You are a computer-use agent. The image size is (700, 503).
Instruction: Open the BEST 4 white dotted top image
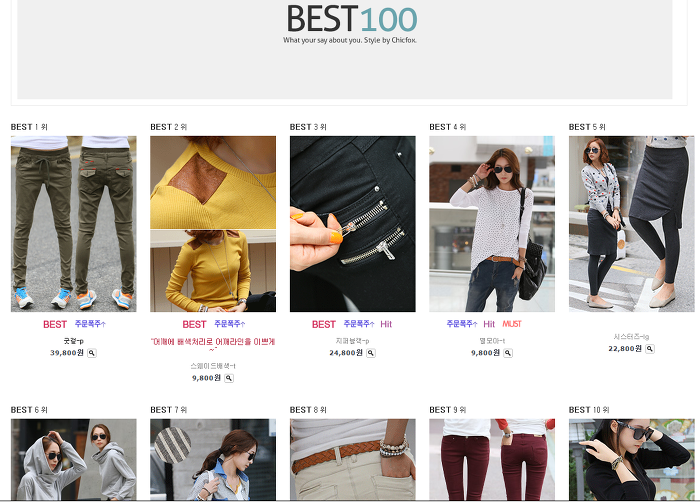[492, 224]
